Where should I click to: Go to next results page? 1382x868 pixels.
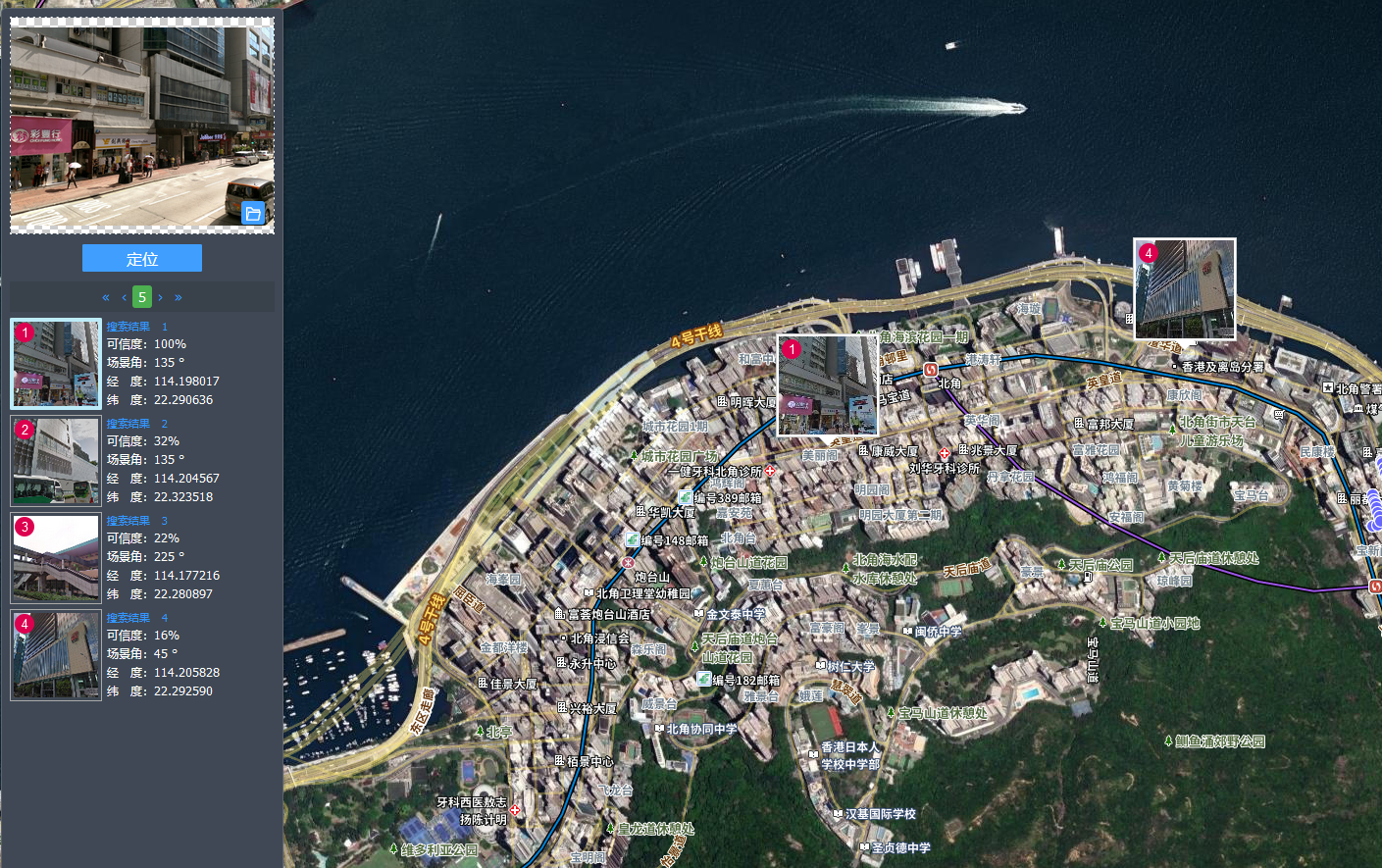161,297
